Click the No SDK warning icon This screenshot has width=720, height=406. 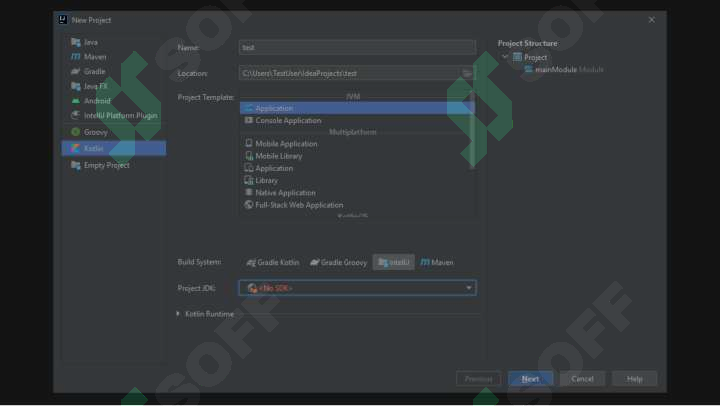coord(252,288)
